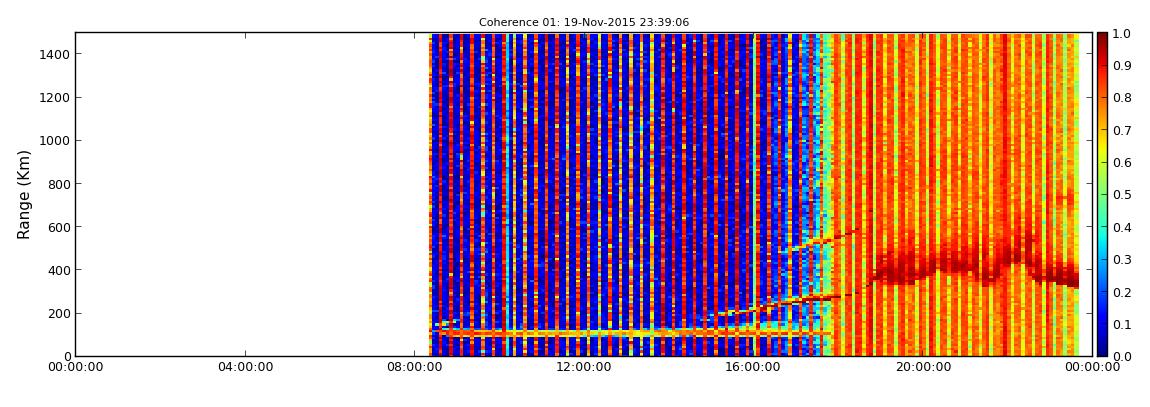Viewport: 1150px width, 407px height.
Task: Click the plot title 'Coherence 01: 19-Nov-2015 23:39:06'
Action: 584,23
